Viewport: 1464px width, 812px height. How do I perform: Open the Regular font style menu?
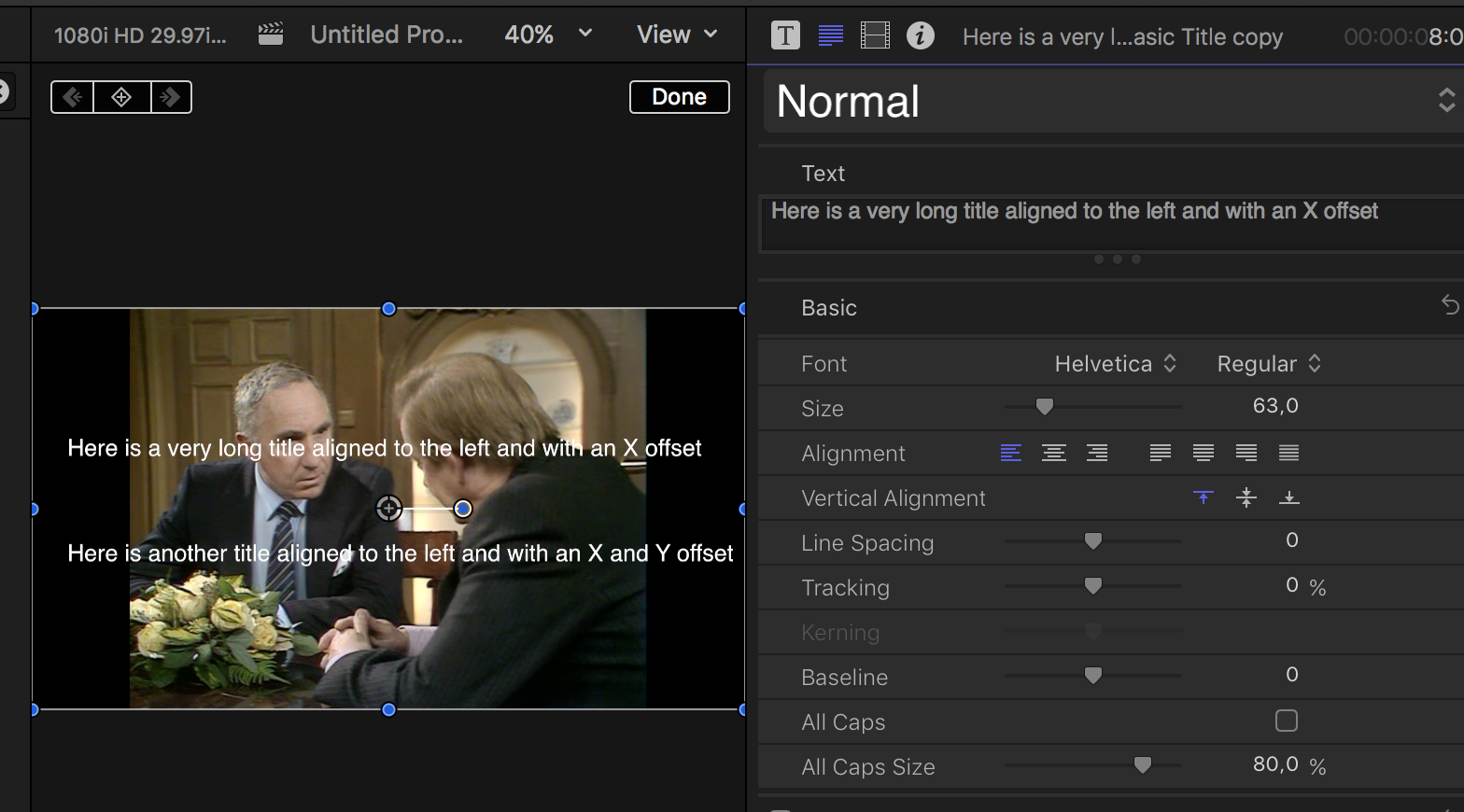pos(1269,364)
